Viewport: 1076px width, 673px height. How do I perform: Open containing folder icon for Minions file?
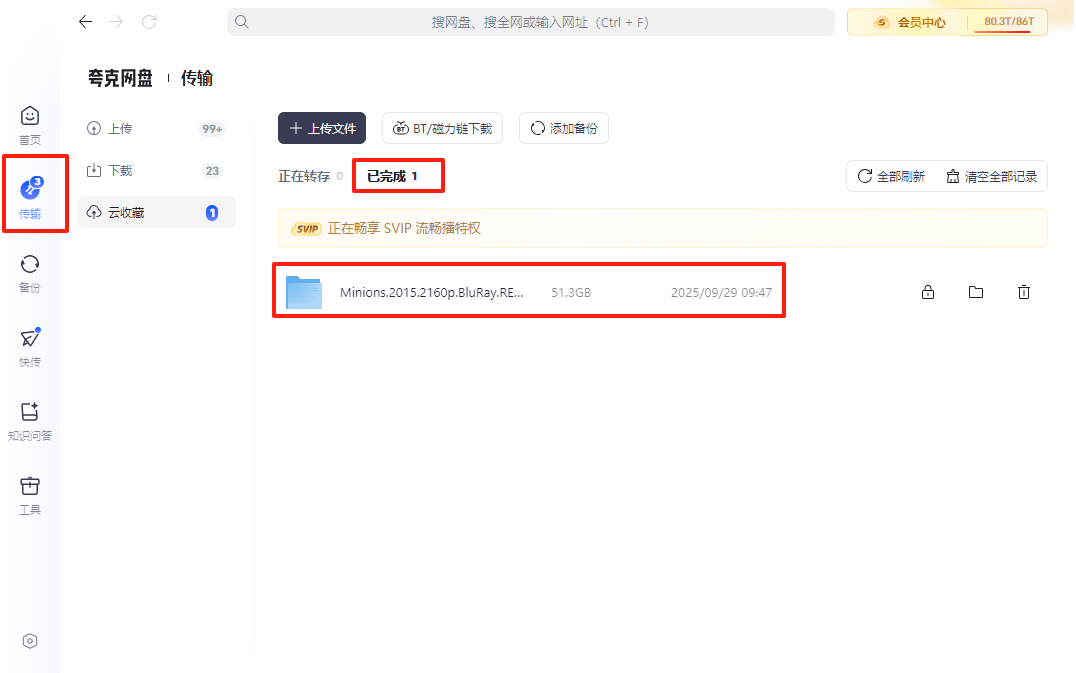976,292
